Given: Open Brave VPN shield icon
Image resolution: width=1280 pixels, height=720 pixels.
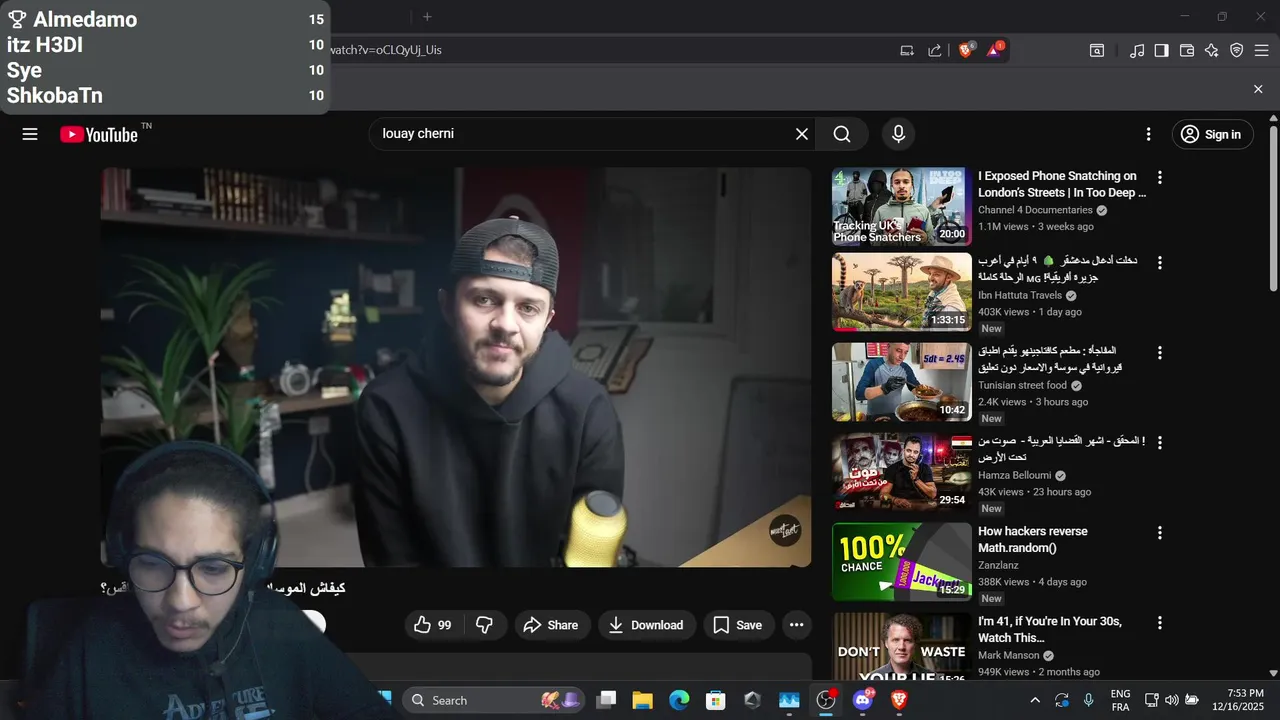Looking at the screenshot, I should [x=1237, y=50].
